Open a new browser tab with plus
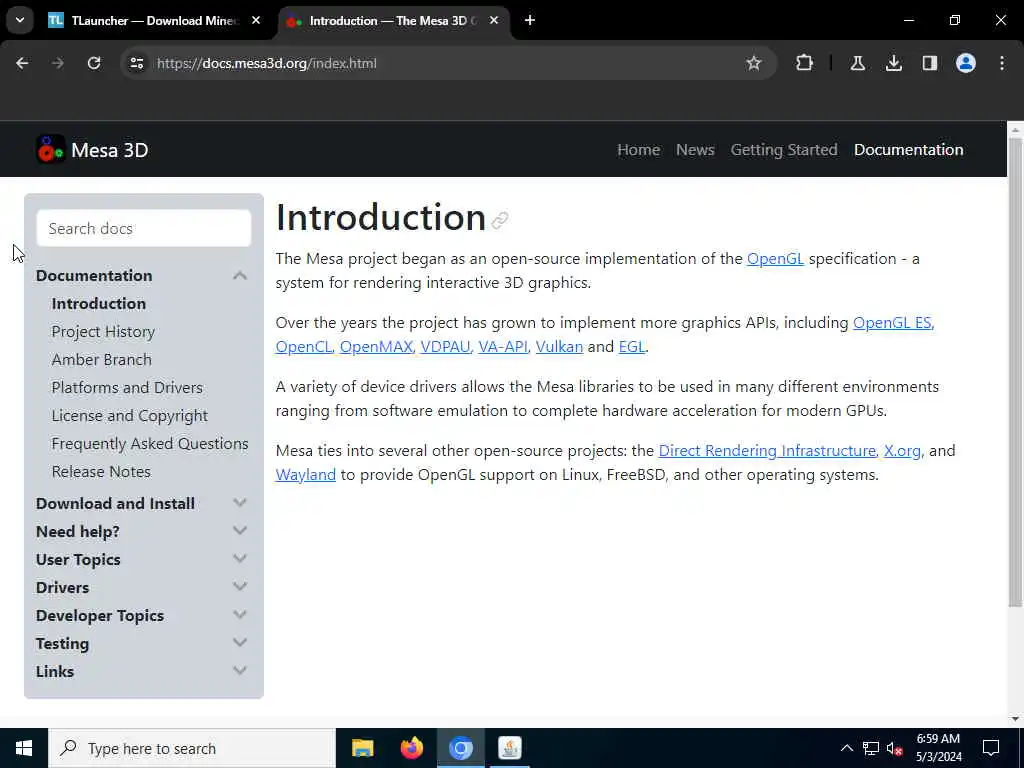 [x=530, y=20]
